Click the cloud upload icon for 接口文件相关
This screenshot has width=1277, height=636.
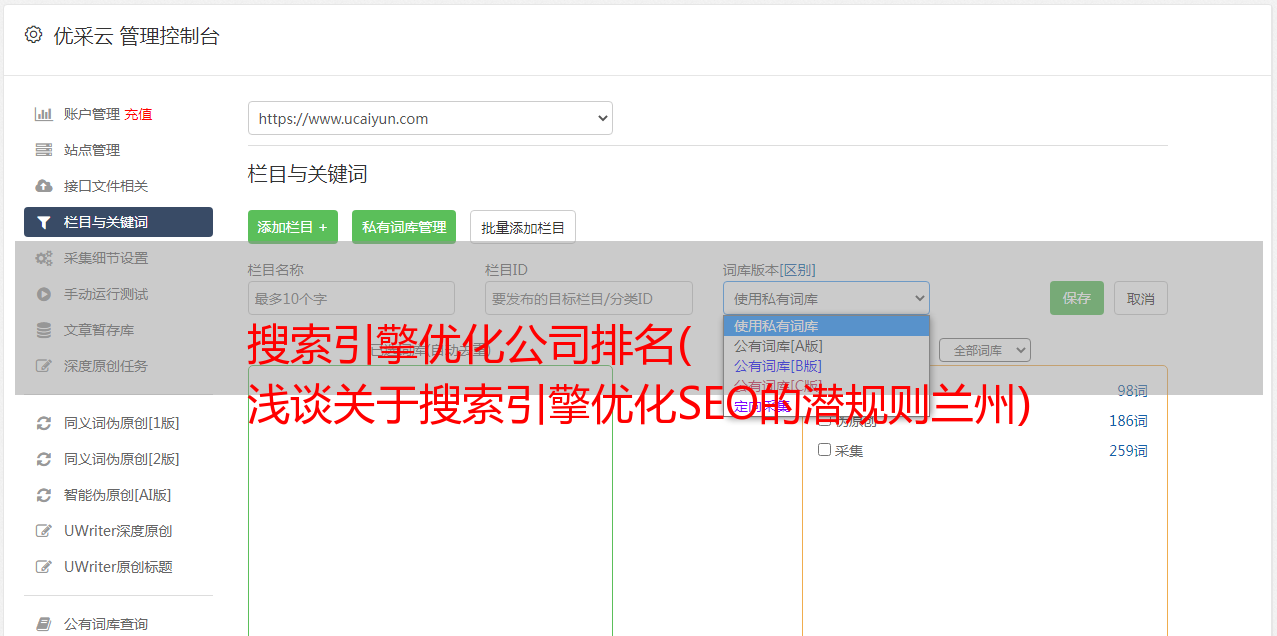[x=43, y=186]
